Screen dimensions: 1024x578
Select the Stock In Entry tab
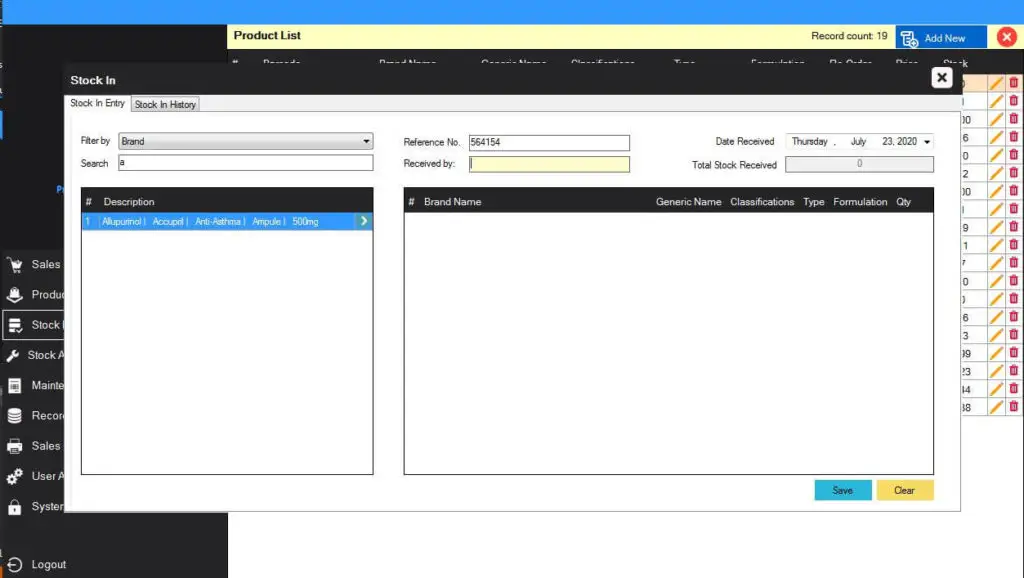(98, 104)
